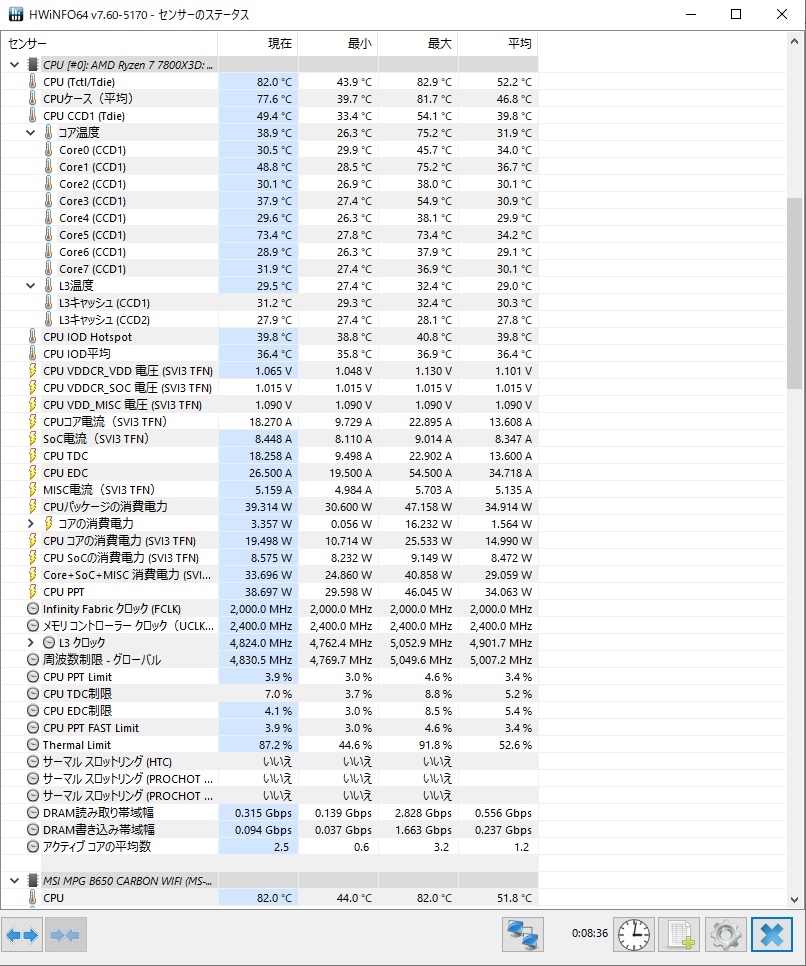806x966 pixels.
Task: Collapse the MSI MPG B650 CARBON WIFI group
Action: tap(15, 881)
